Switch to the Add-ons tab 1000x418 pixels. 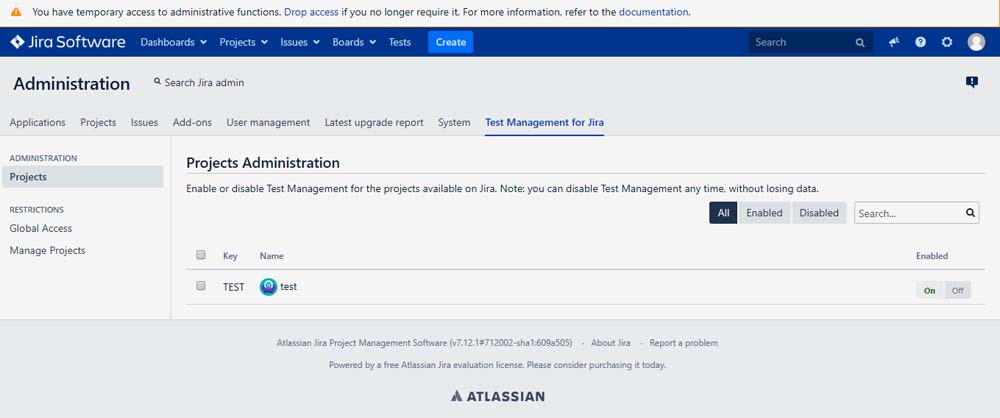click(192, 123)
